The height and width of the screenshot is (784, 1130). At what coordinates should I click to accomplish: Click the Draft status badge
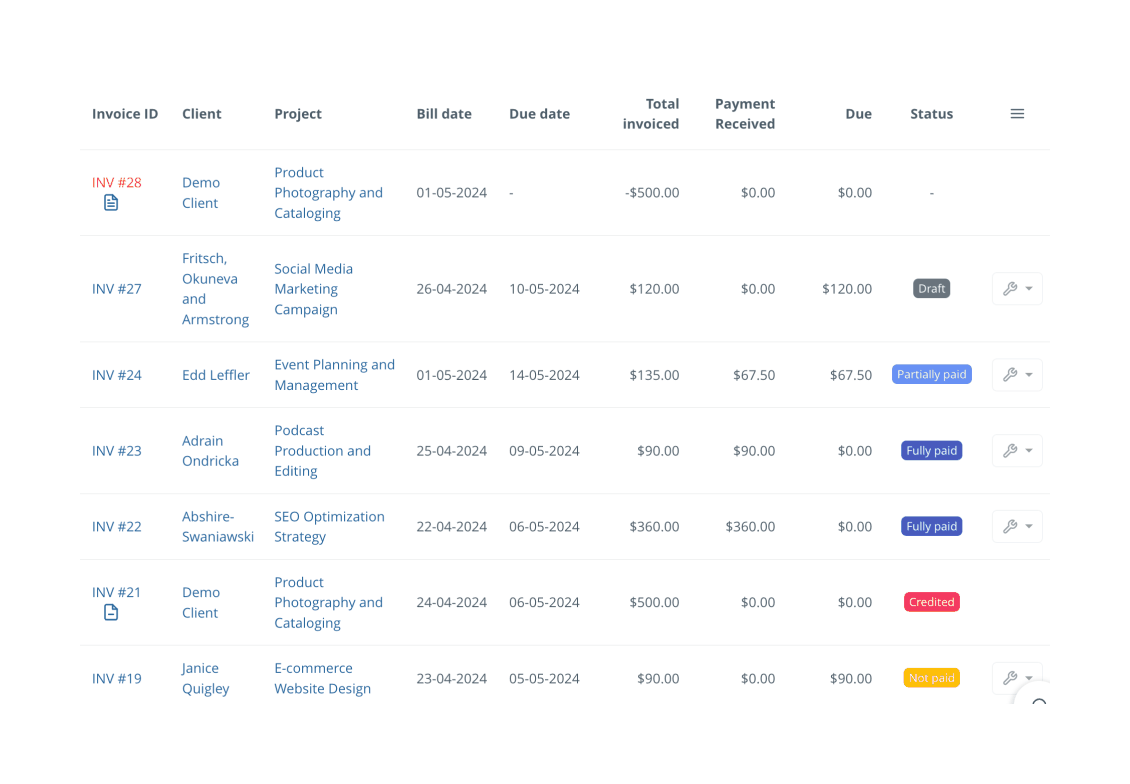click(931, 289)
